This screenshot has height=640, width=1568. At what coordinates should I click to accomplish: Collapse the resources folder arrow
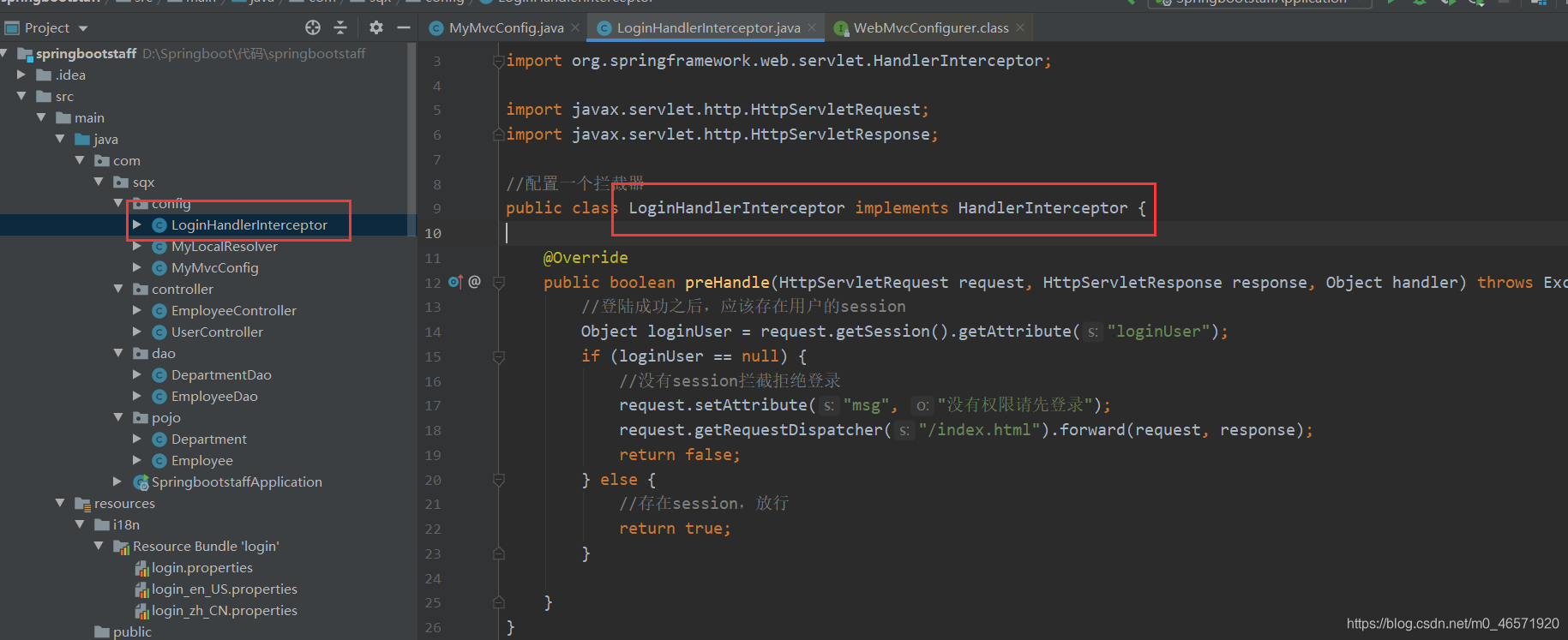point(60,504)
